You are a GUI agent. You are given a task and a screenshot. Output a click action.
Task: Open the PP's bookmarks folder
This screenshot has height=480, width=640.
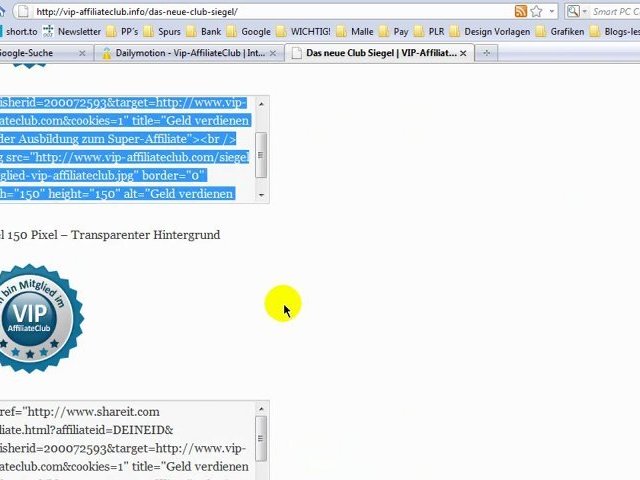point(123,32)
